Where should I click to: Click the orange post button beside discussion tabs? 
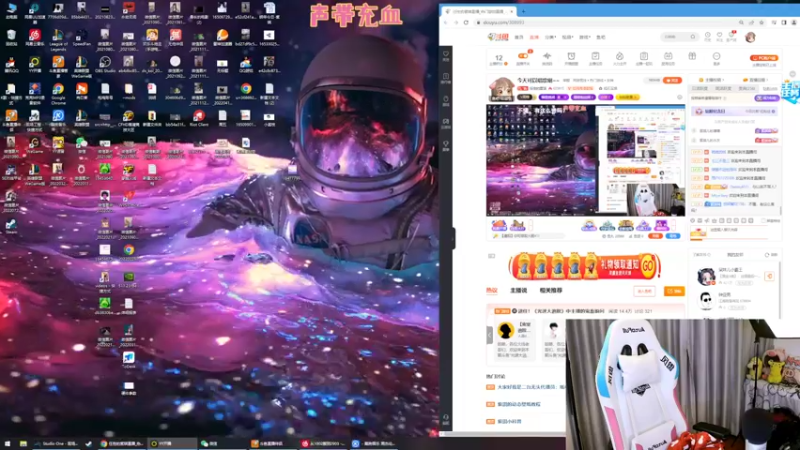[674, 291]
